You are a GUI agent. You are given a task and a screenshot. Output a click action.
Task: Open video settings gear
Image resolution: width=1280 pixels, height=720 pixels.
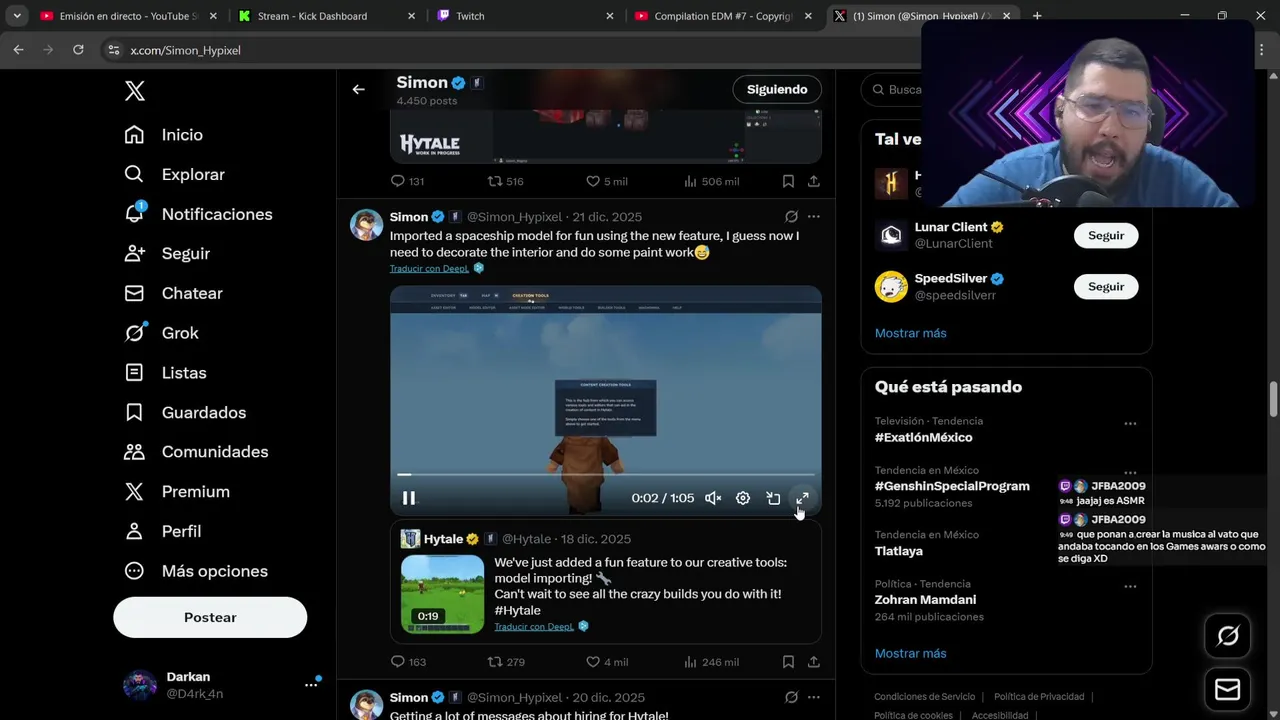pos(743,498)
